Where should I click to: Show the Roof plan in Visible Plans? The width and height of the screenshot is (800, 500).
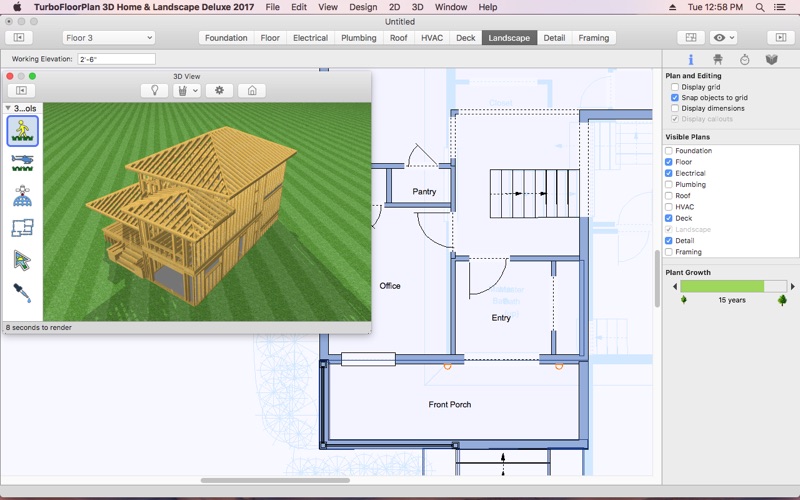pos(668,195)
